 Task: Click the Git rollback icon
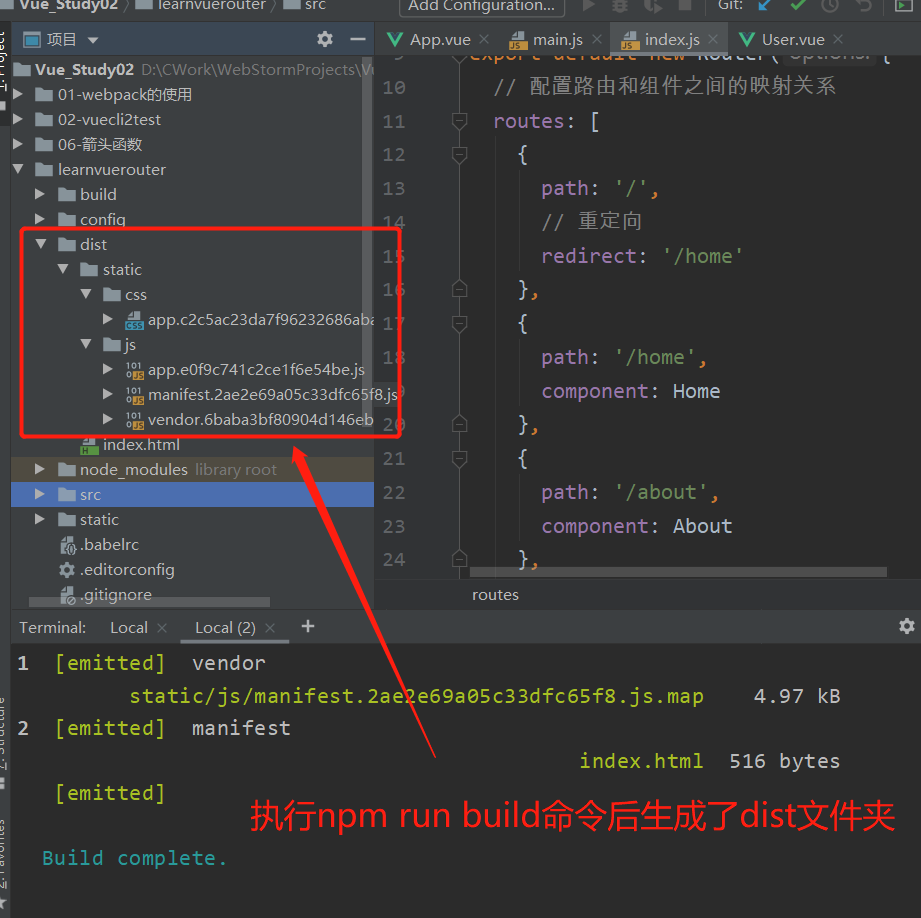point(863,5)
